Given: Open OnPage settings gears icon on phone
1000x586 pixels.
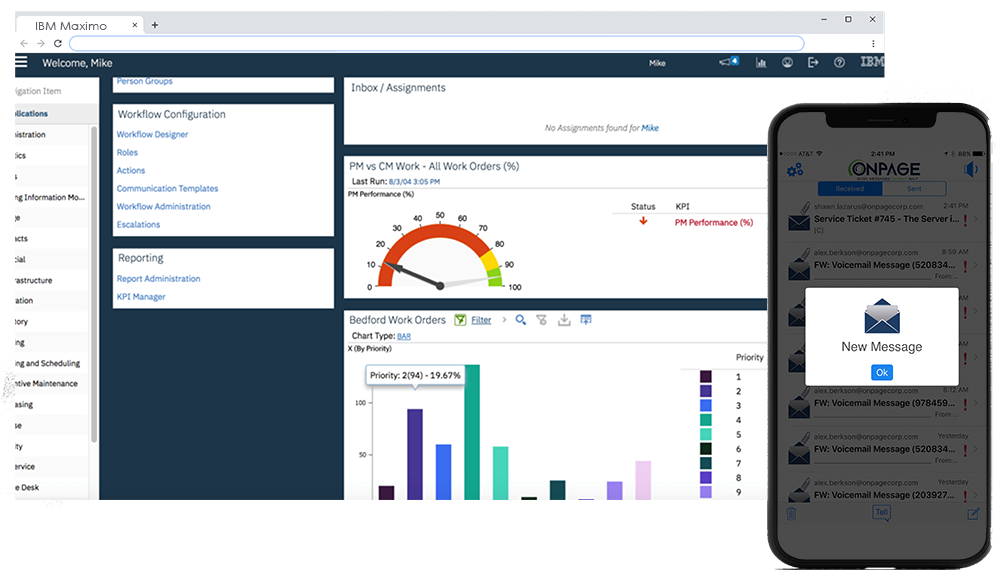Looking at the screenshot, I should [795, 170].
